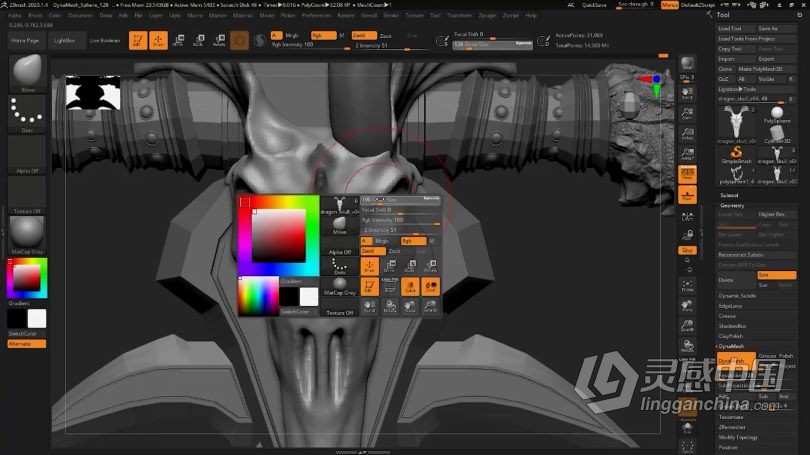Open the Preferences menu
The image size is (810, 455).
click(316, 15)
